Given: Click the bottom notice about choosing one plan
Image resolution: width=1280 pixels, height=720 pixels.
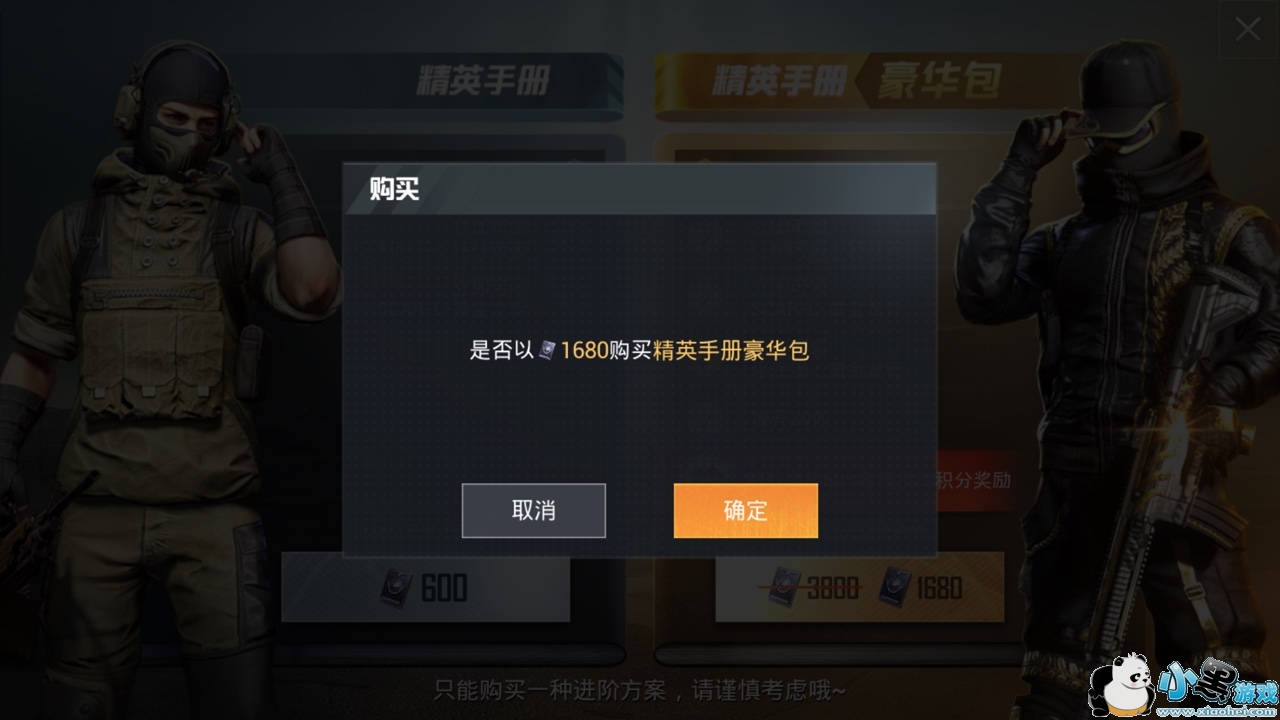Looking at the screenshot, I should click(640, 691).
